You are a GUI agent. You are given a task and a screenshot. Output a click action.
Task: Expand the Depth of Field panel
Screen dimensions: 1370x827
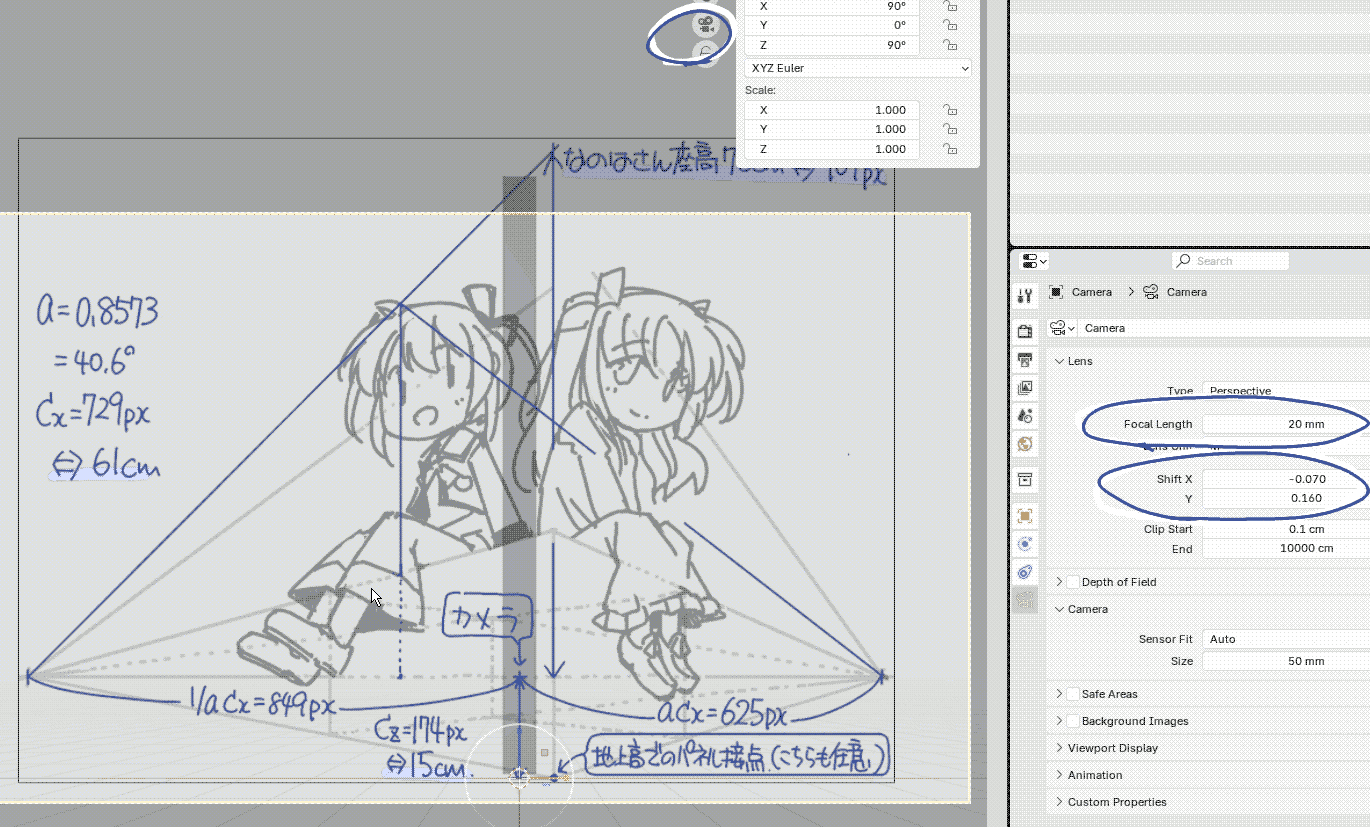pyautogui.click(x=1060, y=582)
